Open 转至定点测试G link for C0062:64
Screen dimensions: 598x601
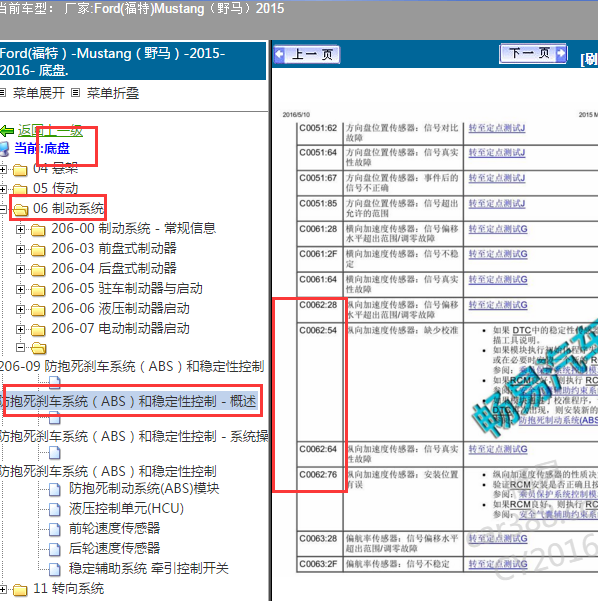pyautogui.click(x=498, y=449)
